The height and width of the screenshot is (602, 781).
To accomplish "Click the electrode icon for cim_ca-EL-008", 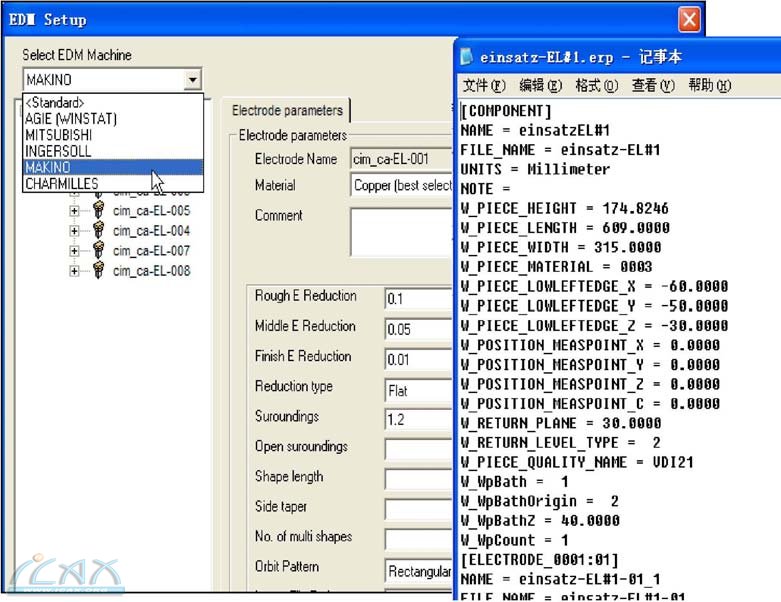I will 98,271.
